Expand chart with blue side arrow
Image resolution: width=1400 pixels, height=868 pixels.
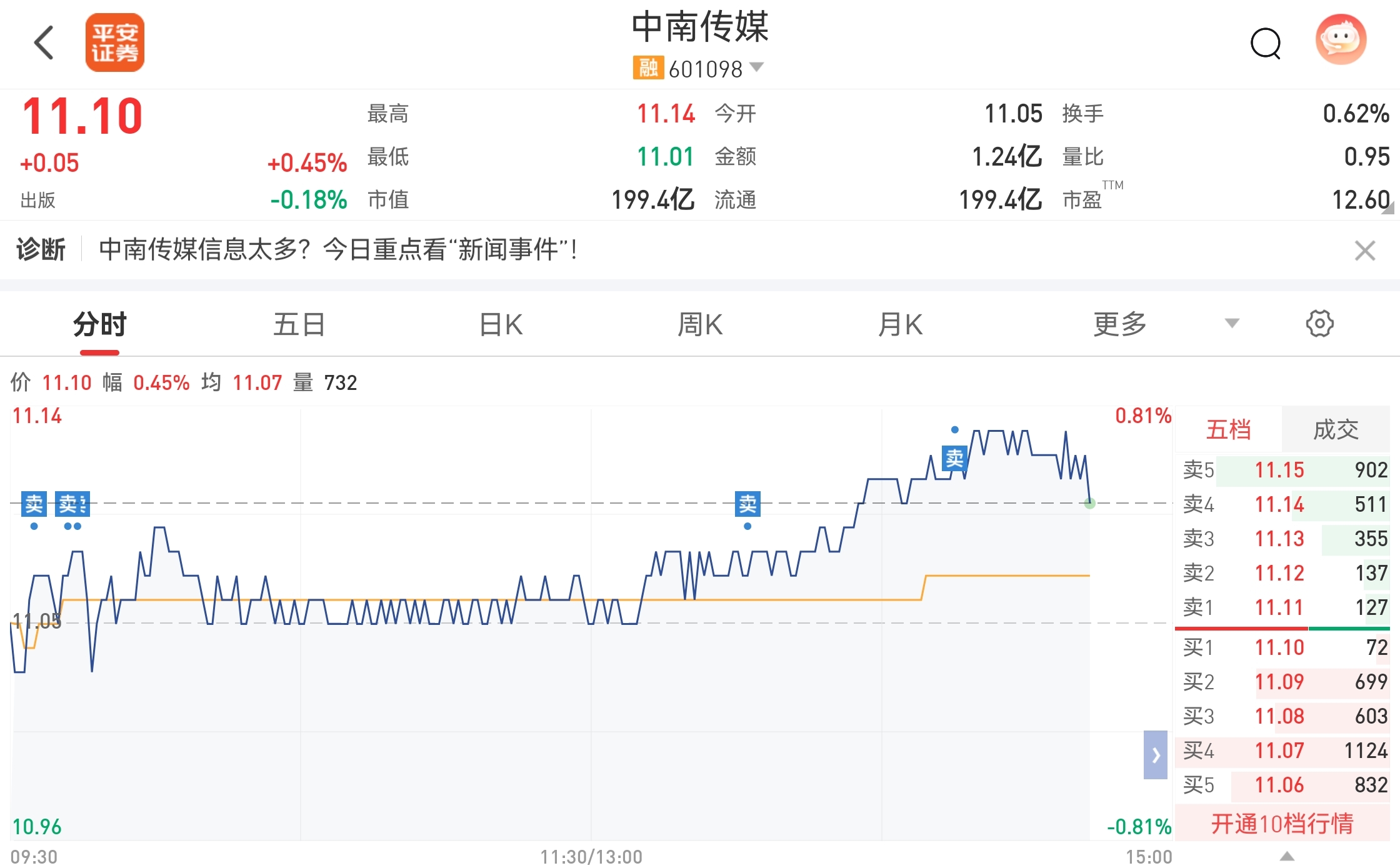[x=1155, y=755]
